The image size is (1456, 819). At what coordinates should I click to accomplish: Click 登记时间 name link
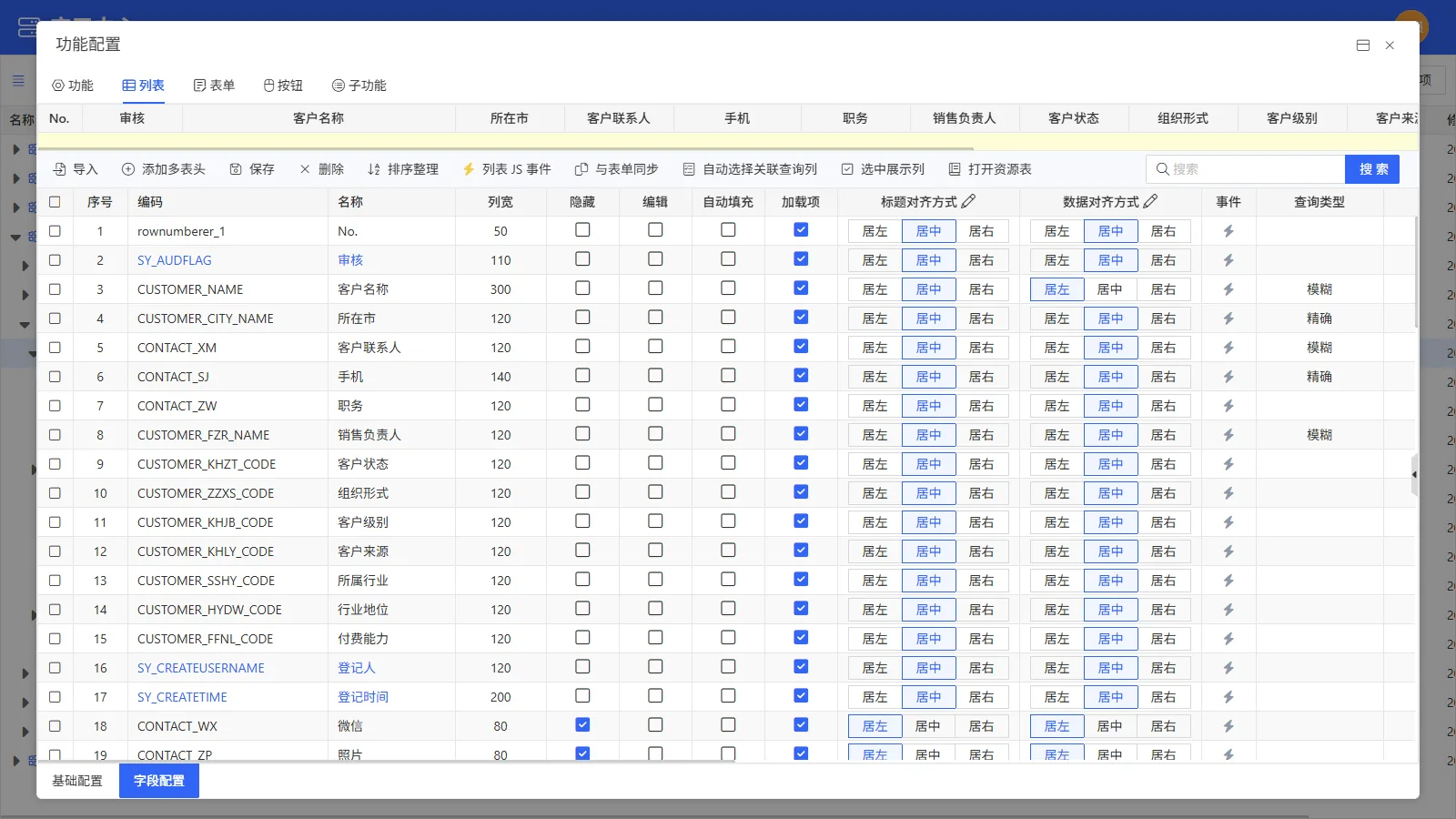[363, 697]
